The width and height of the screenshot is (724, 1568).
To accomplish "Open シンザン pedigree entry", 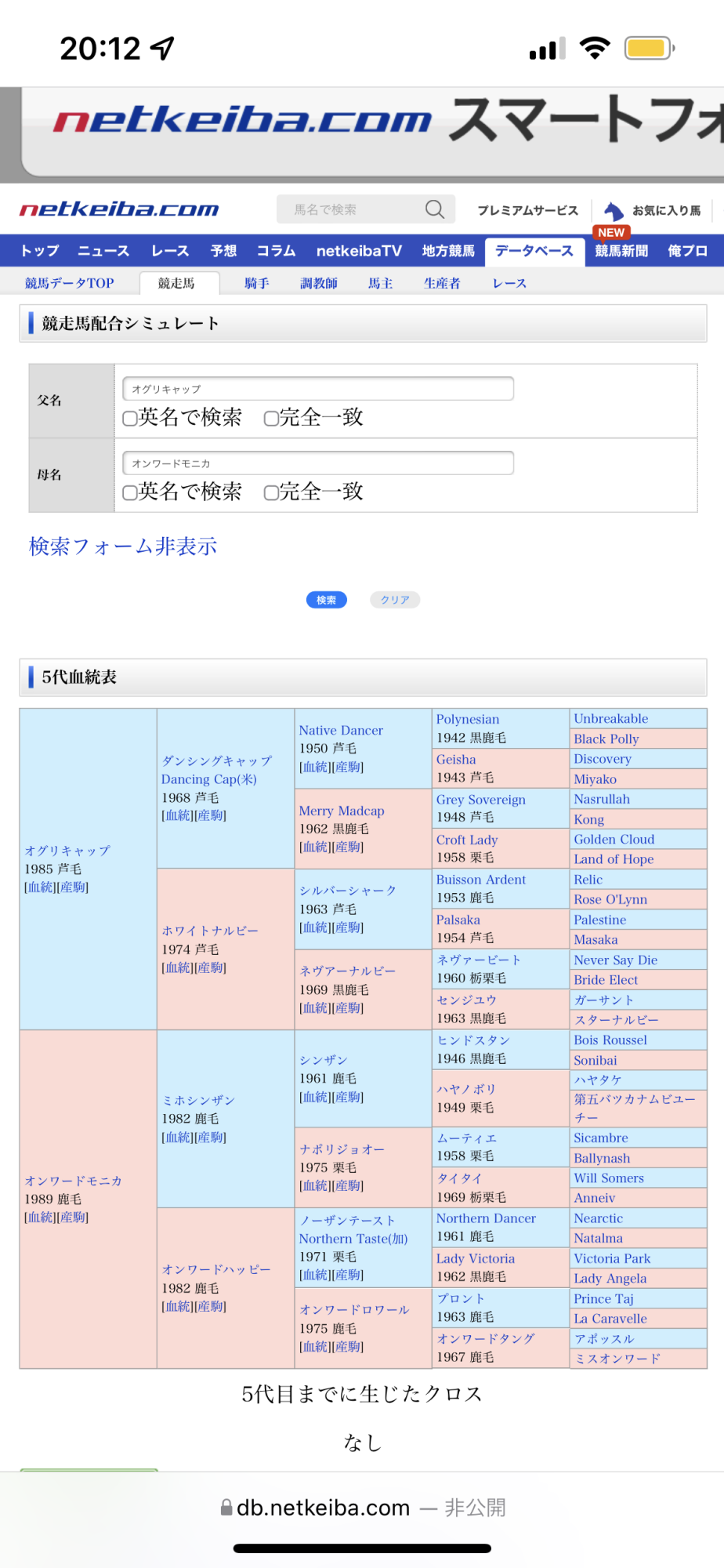I will (323, 1060).
